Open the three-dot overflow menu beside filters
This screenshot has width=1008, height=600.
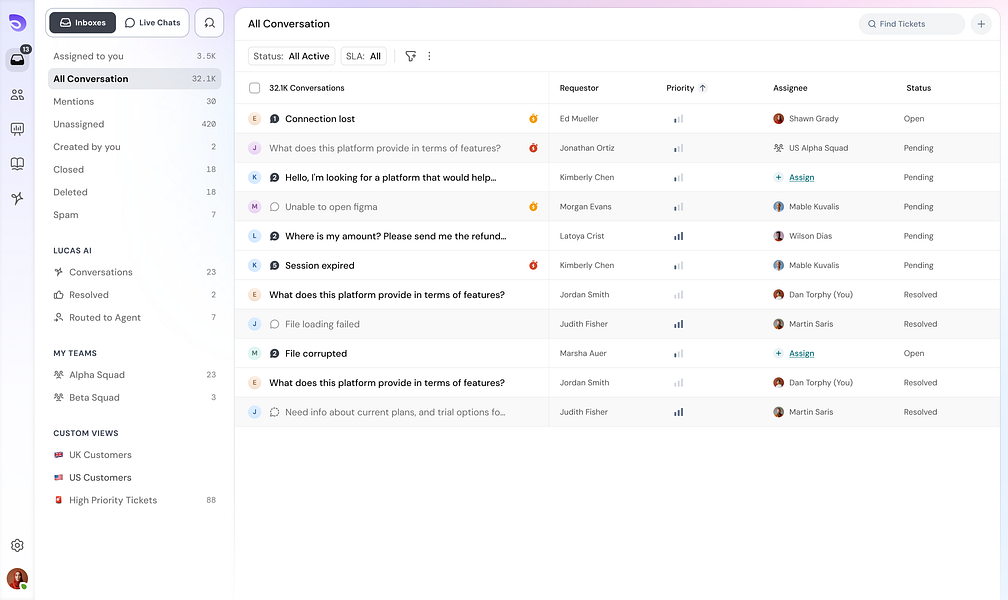(429, 56)
